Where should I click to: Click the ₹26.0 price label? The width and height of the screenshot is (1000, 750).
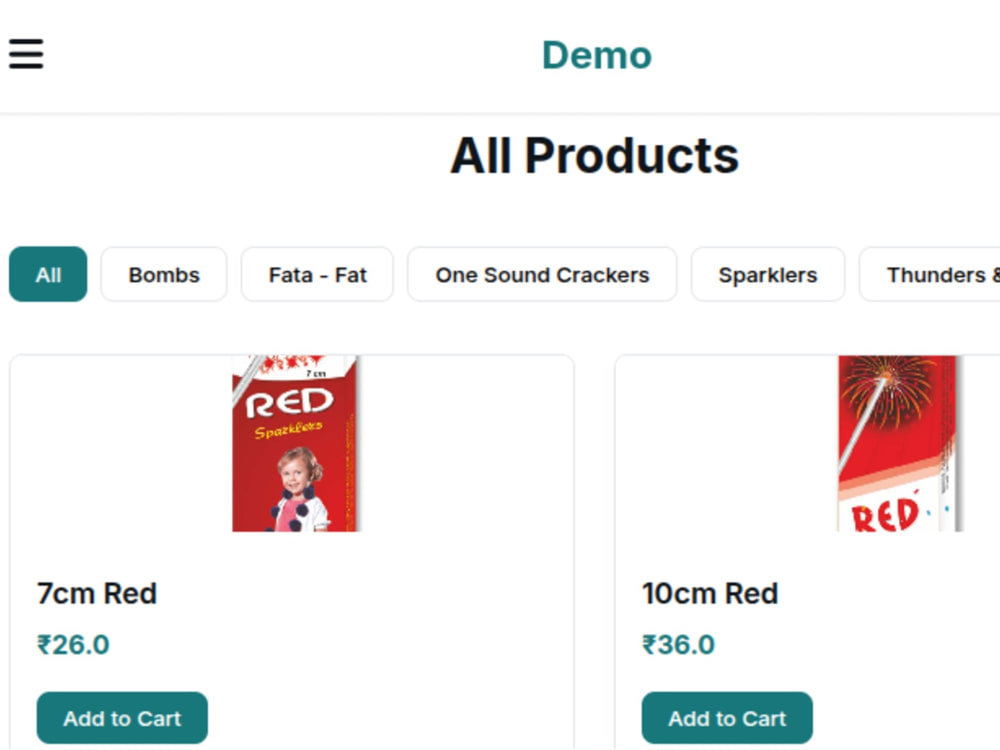(x=73, y=645)
